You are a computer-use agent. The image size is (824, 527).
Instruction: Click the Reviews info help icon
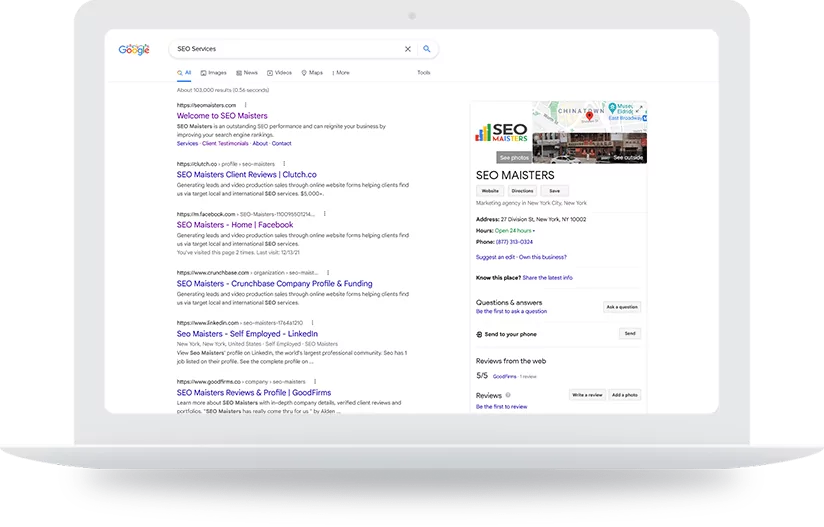(508, 395)
